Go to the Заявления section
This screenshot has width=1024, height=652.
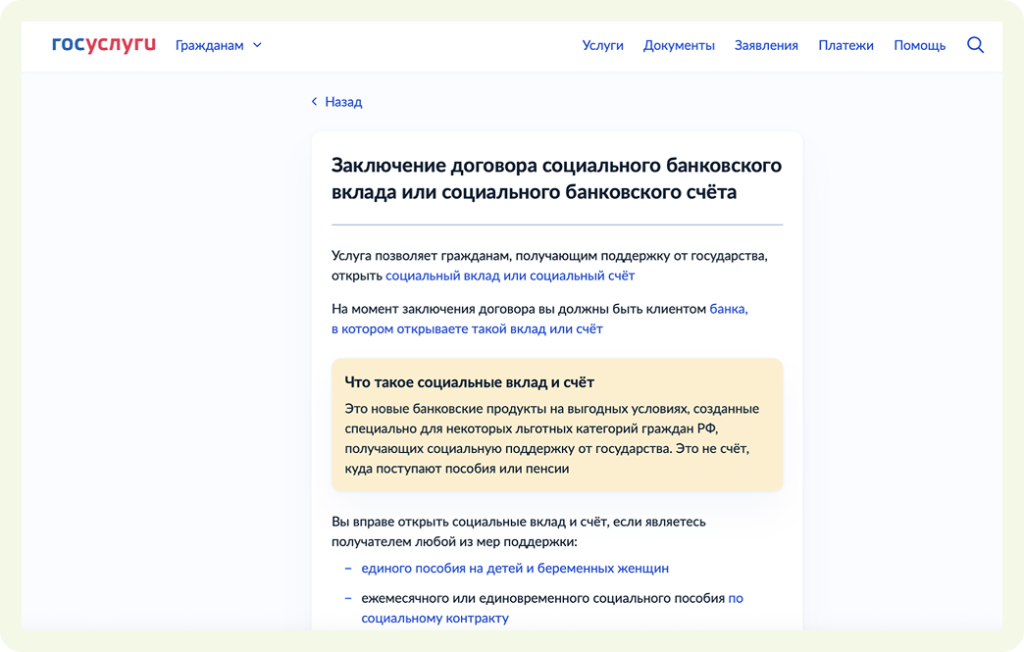click(766, 45)
